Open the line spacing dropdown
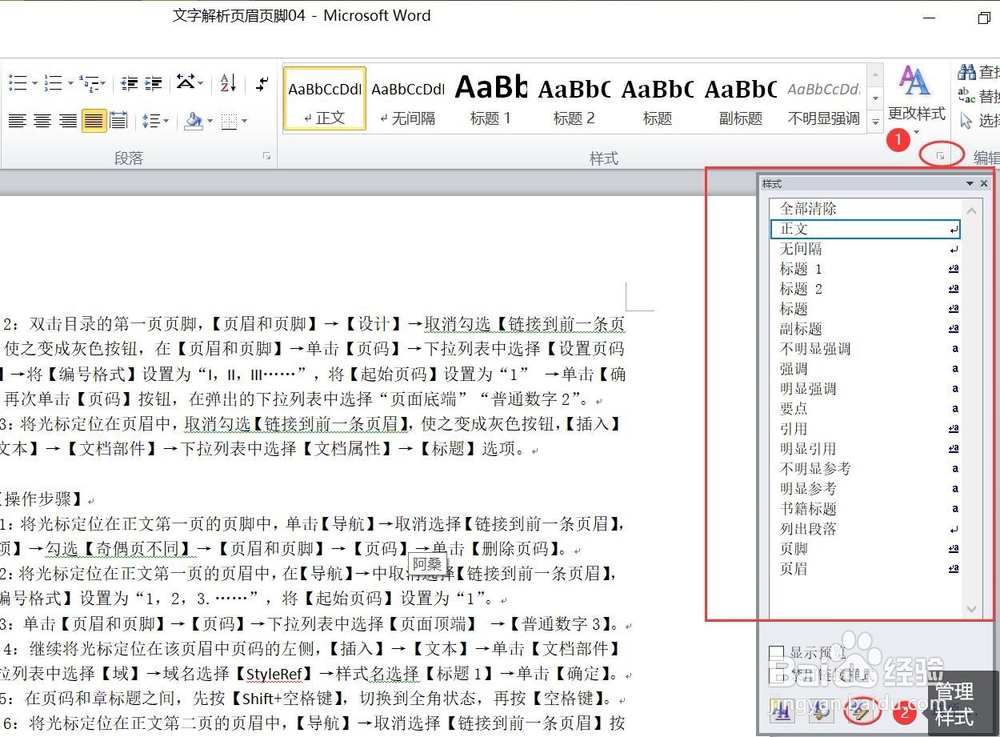Screen dimensions: 1000x737 (155, 120)
